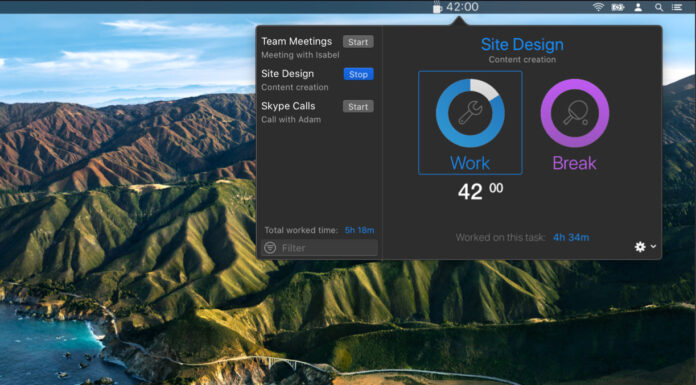The width and height of the screenshot is (696, 385).
Task: Select the Work timer mode
Action: pyautogui.click(x=470, y=123)
